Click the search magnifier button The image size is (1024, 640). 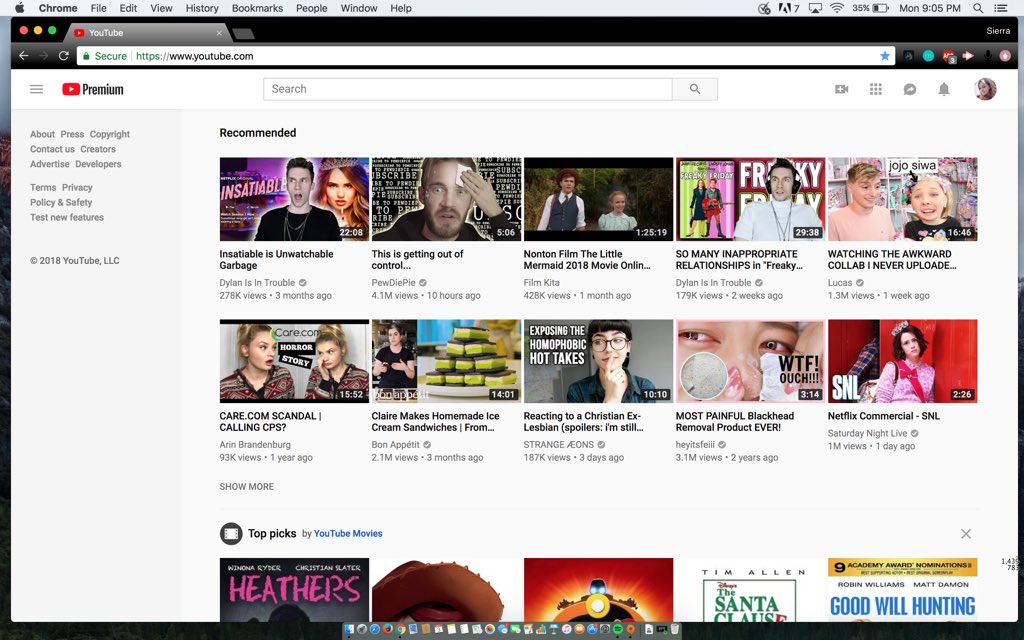[695, 89]
